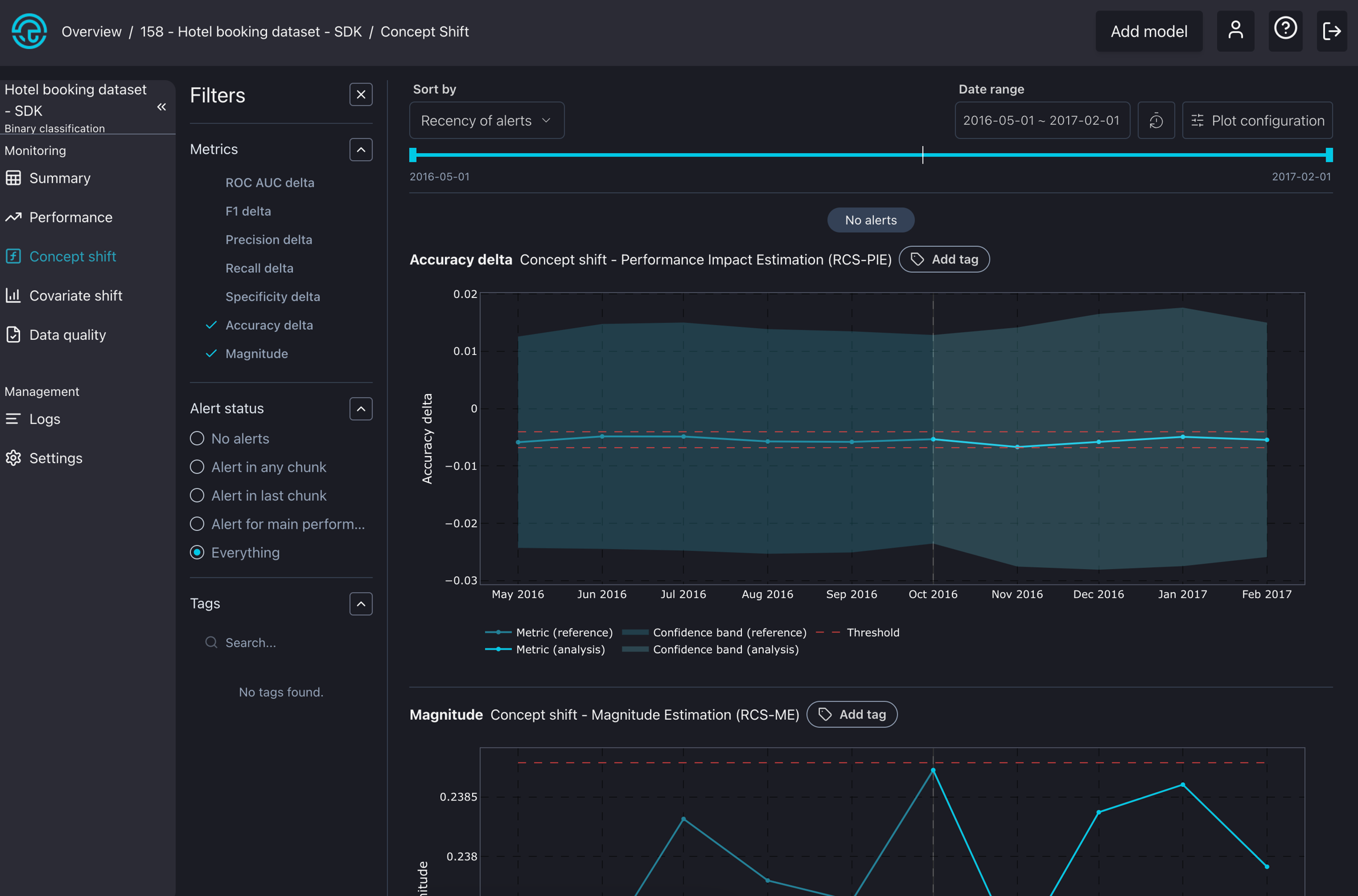Collapse the Metrics filter section
The image size is (1358, 896).
[361, 150]
